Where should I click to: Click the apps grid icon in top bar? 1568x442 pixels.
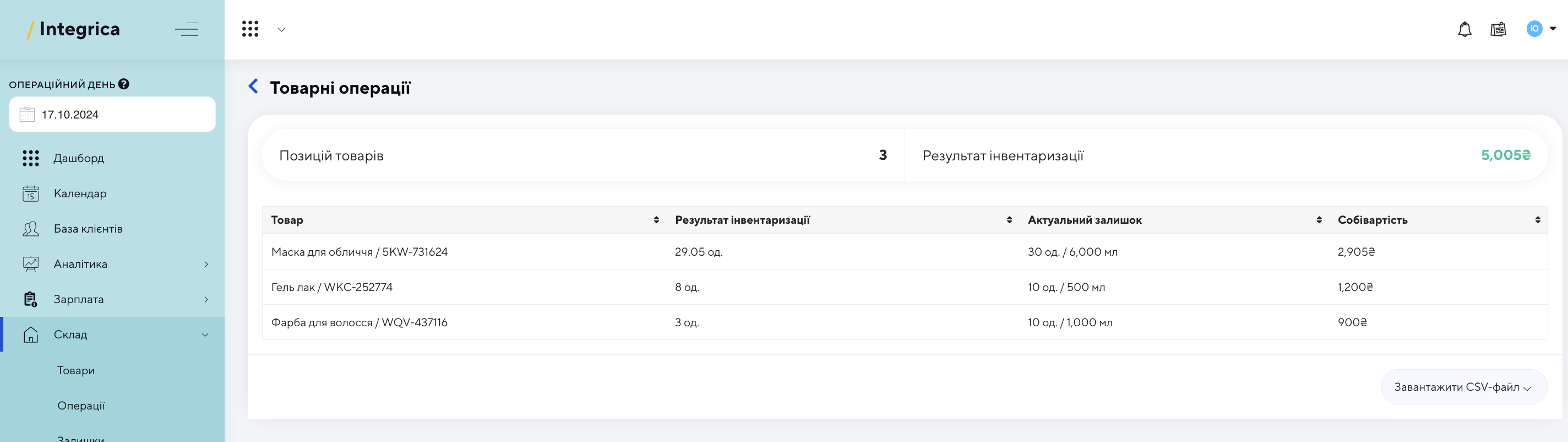pyautogui.click(x=250, y=29)
